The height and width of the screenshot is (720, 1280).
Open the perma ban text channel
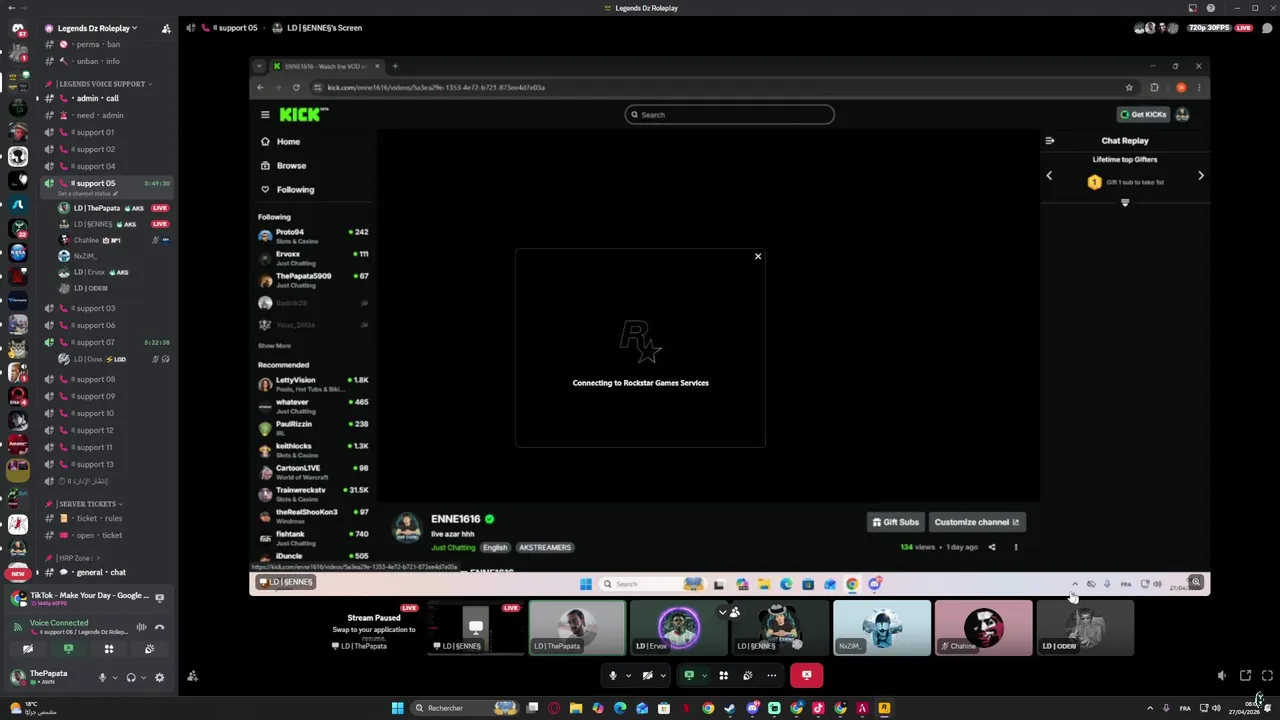point(98,44)
